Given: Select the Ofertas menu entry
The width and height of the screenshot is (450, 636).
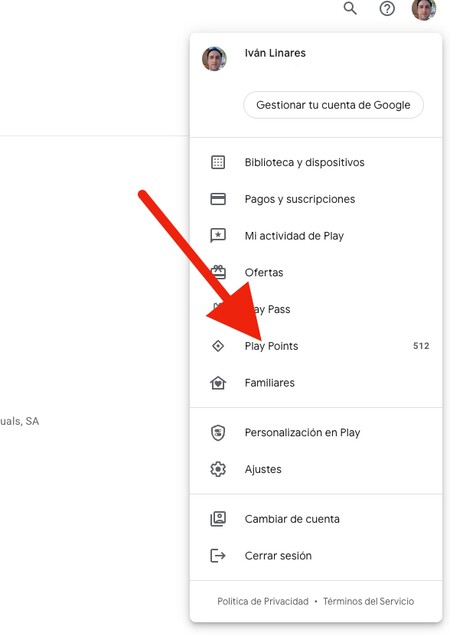Looking at the screenshot, I should (x=316, y=273).
